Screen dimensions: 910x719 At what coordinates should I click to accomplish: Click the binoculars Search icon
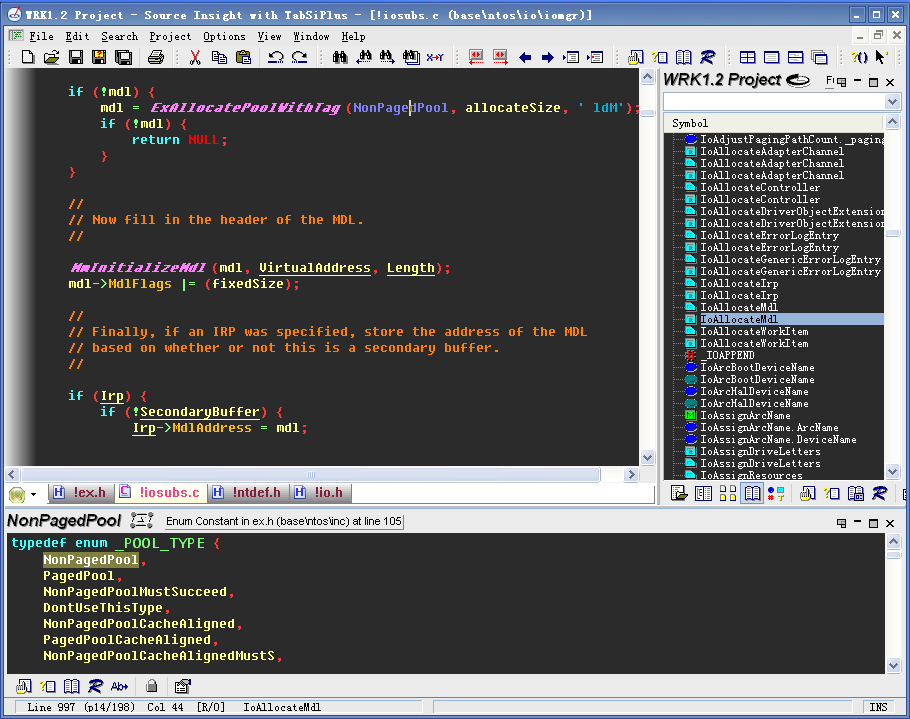coord(340,57)
